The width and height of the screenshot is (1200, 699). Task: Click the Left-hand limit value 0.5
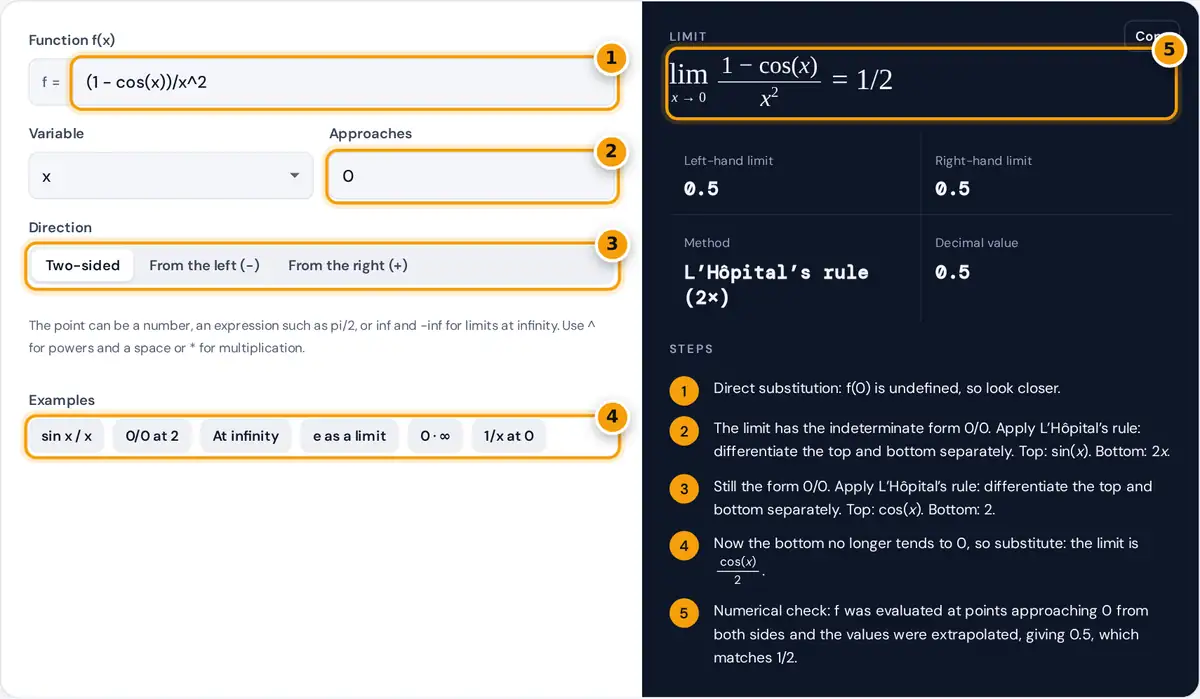pyautogui.click(x=701, y=188)
